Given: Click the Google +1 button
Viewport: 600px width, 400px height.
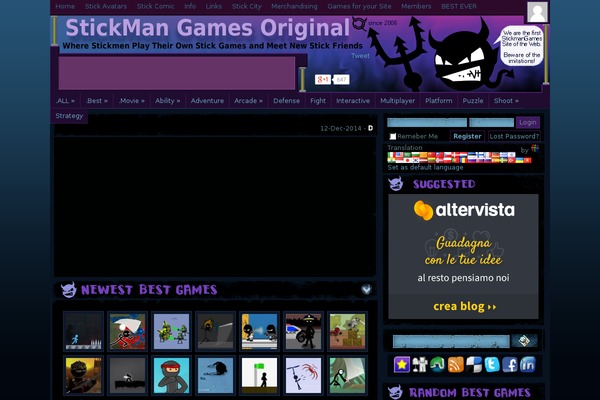Looking at the screenshot, I should (323, 79).
